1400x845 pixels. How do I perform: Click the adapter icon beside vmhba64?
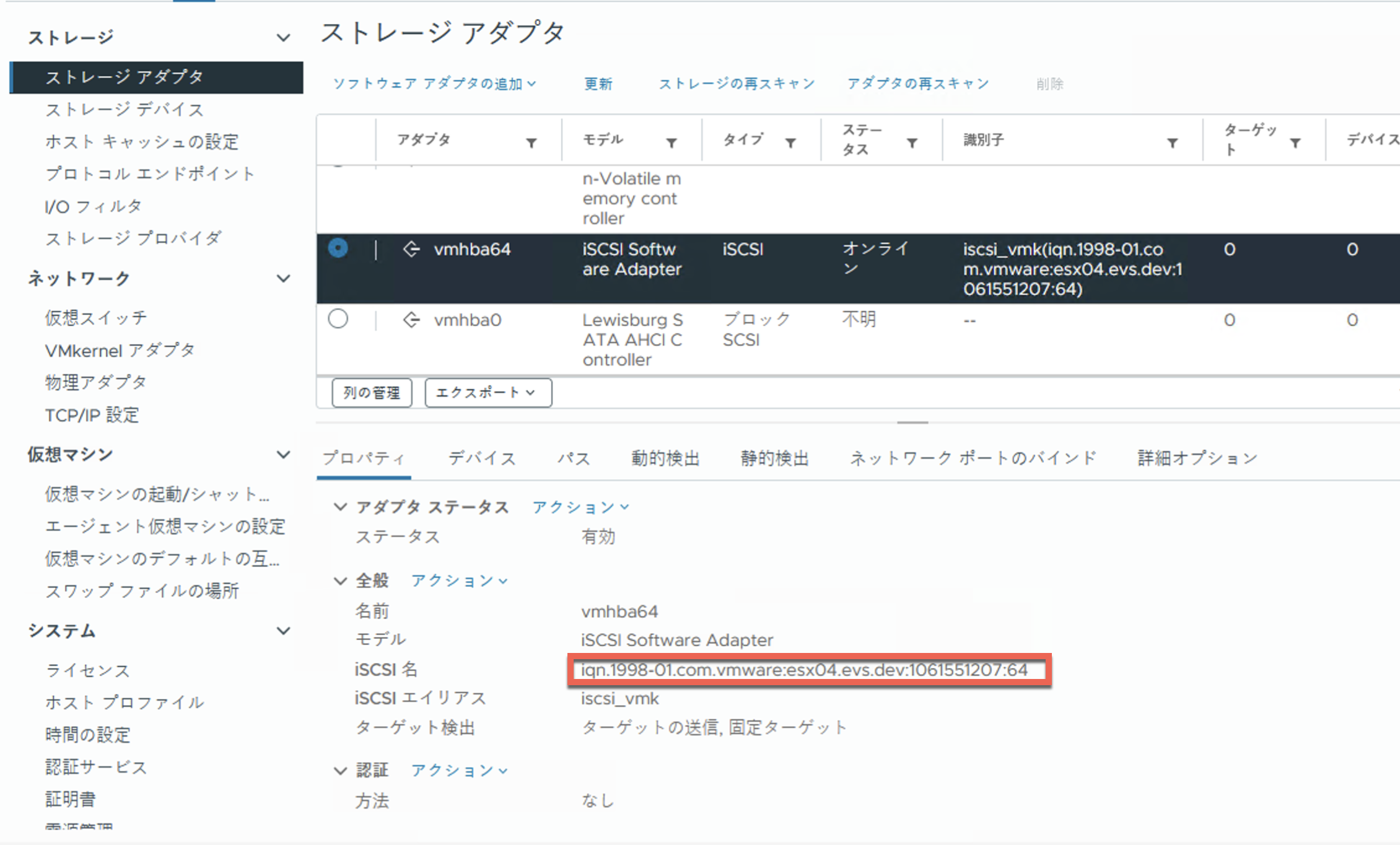(411, 250)
